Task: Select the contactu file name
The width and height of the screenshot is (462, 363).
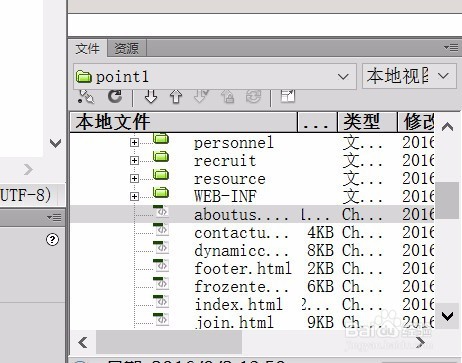Action: pos(241,233)
